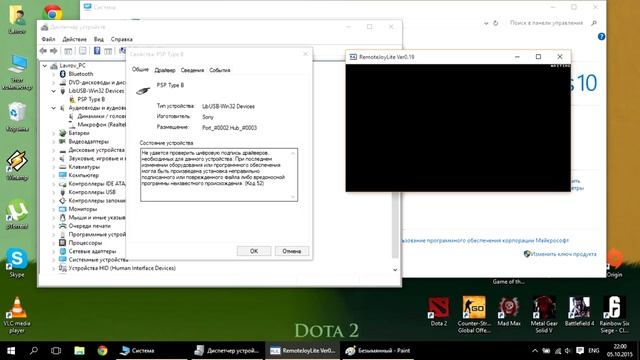Click the Системные устройства icon
This screenshot has height=360, width=640.
click(62, 260)
